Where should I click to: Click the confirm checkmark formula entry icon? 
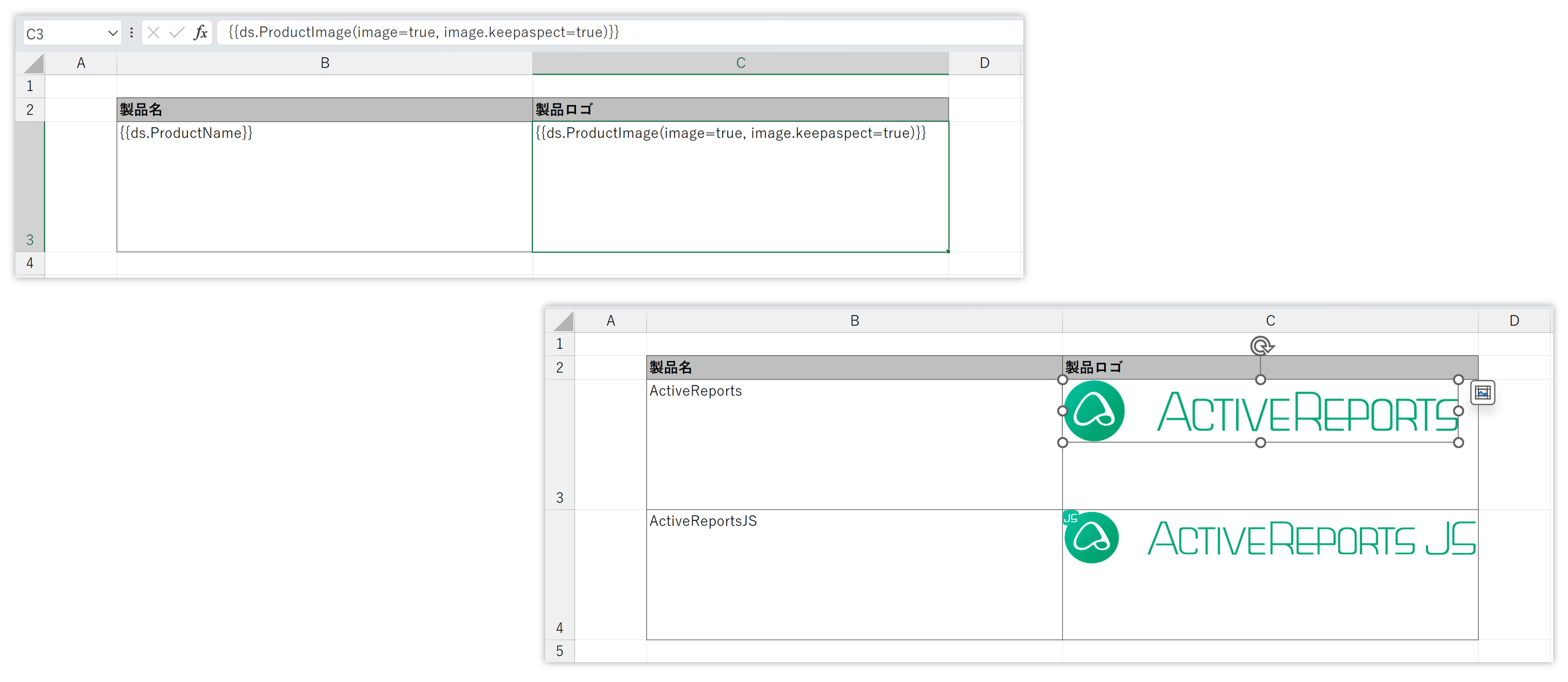coord(177,33)
